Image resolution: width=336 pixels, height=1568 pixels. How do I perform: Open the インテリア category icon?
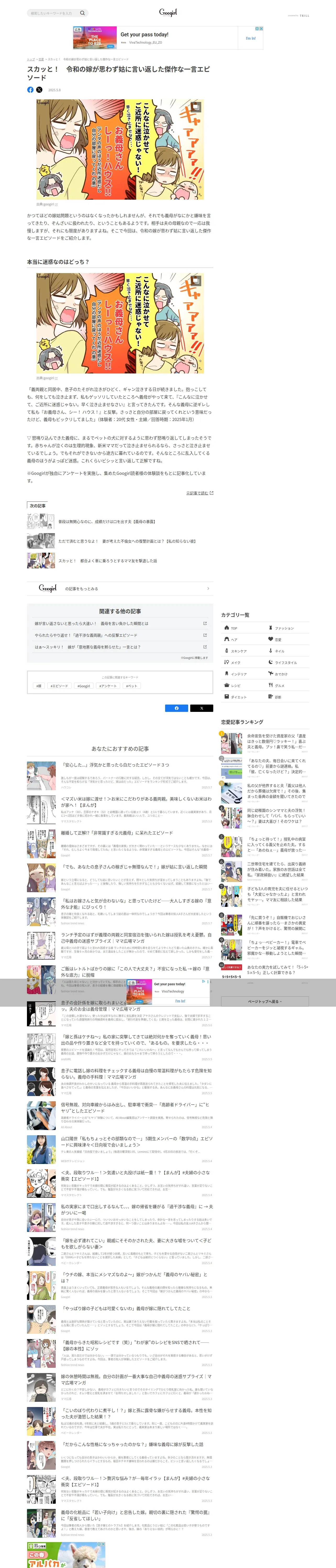[226, 674]
